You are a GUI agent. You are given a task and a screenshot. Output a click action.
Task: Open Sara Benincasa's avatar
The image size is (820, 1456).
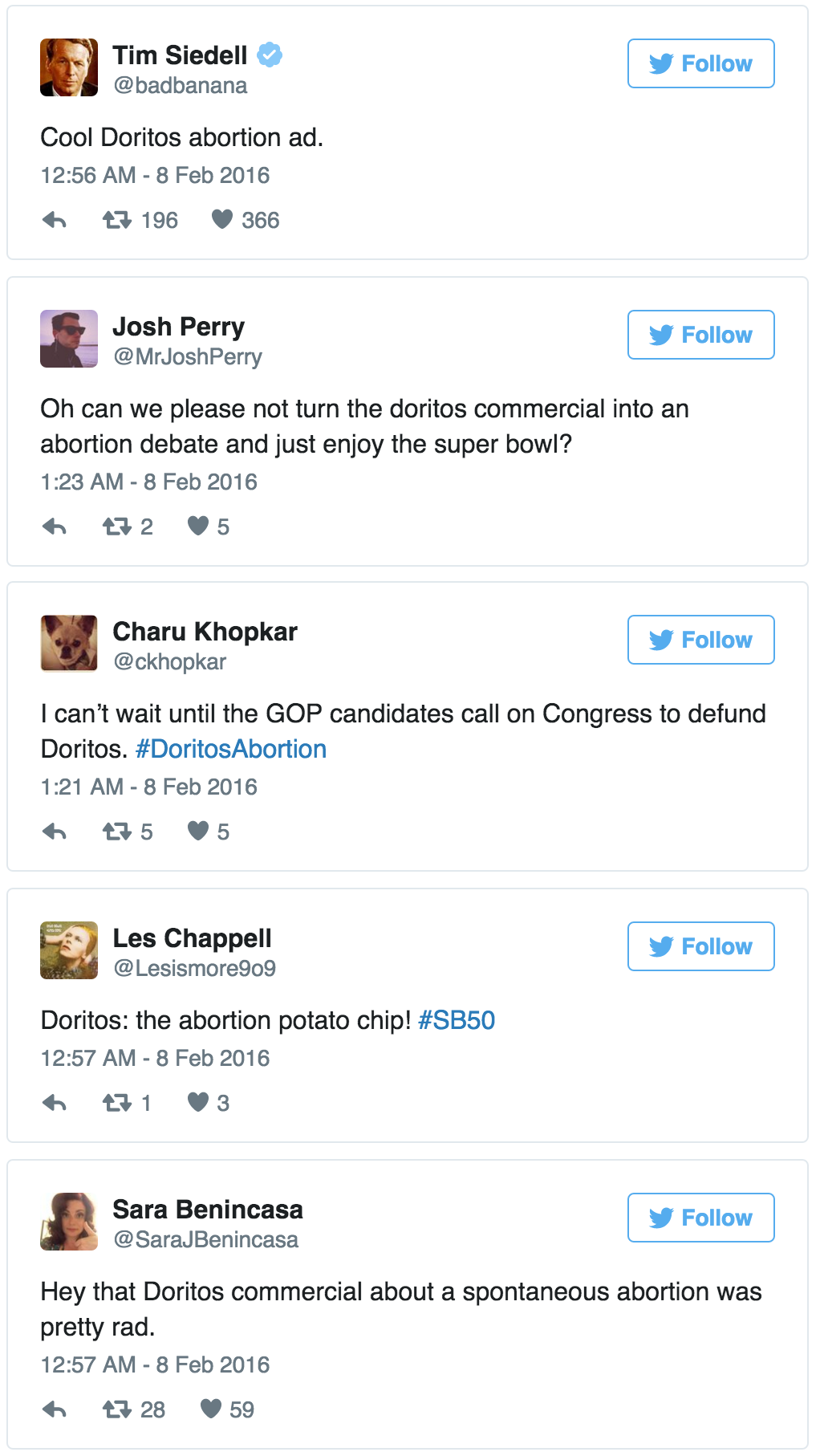pos(69,1222)
